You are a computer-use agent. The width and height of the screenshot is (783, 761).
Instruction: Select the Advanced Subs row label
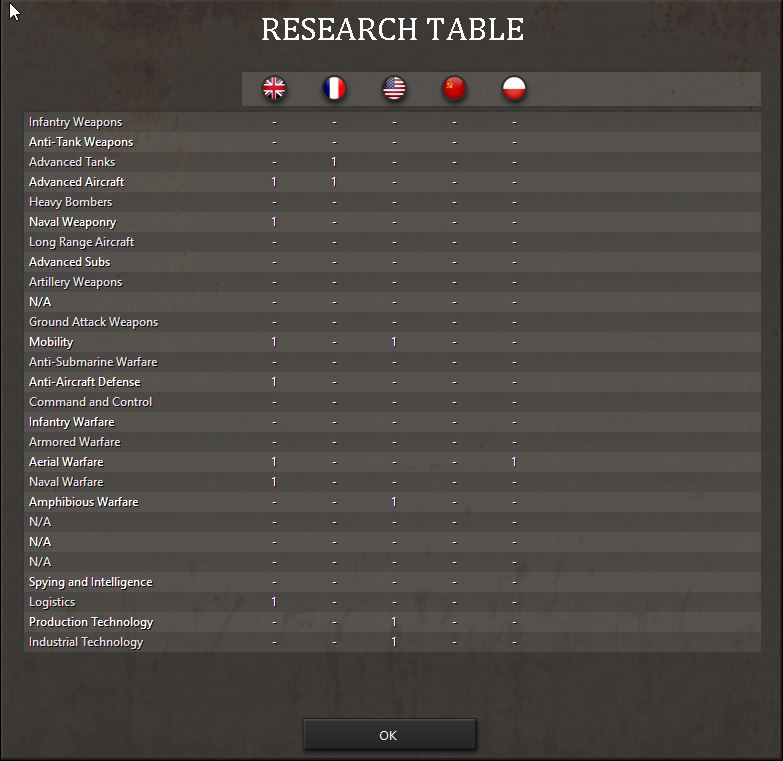[x=69, y=262]
